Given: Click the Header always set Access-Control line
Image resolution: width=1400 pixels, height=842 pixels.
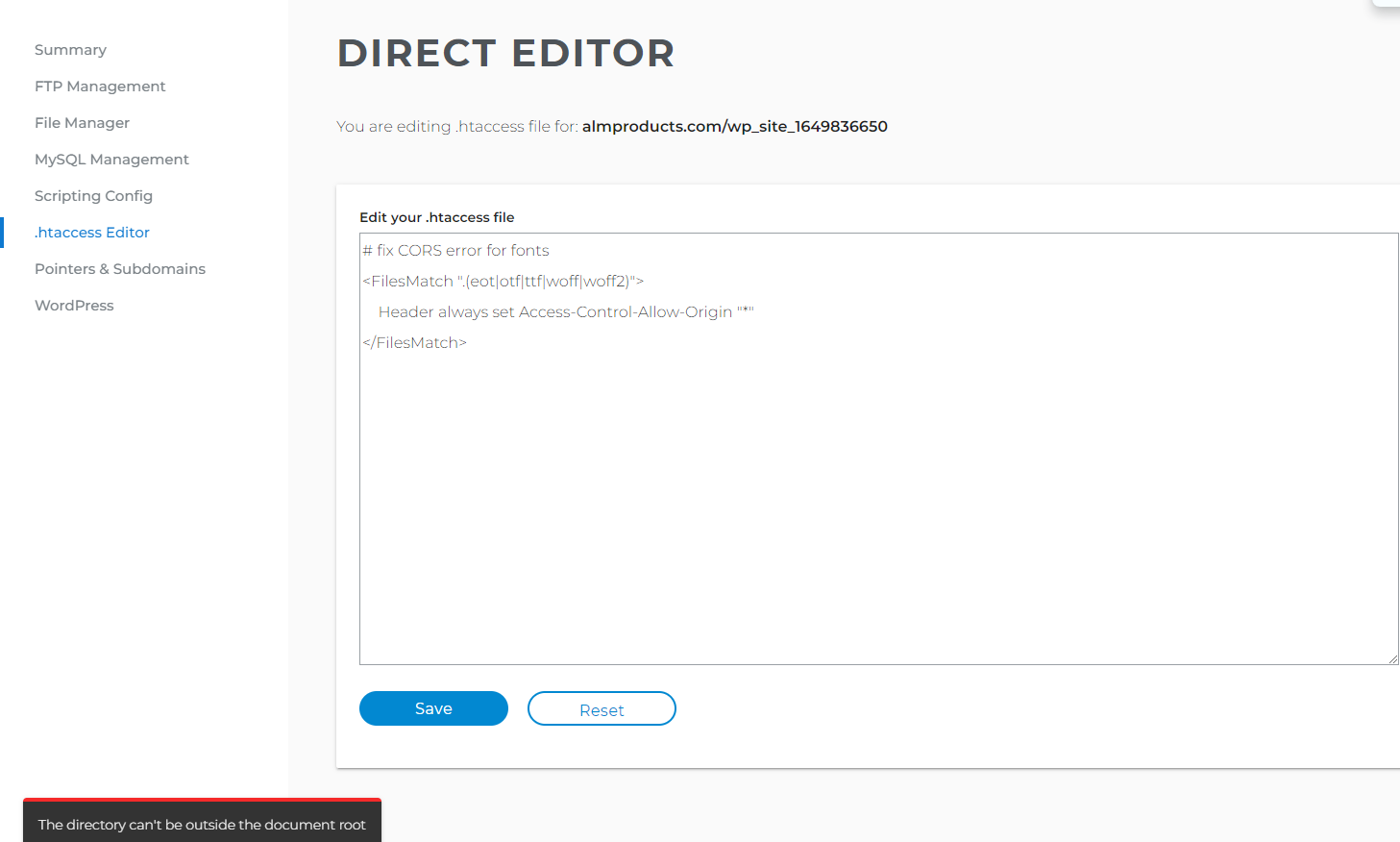Looking at the screenshot, I should (566, 311).
